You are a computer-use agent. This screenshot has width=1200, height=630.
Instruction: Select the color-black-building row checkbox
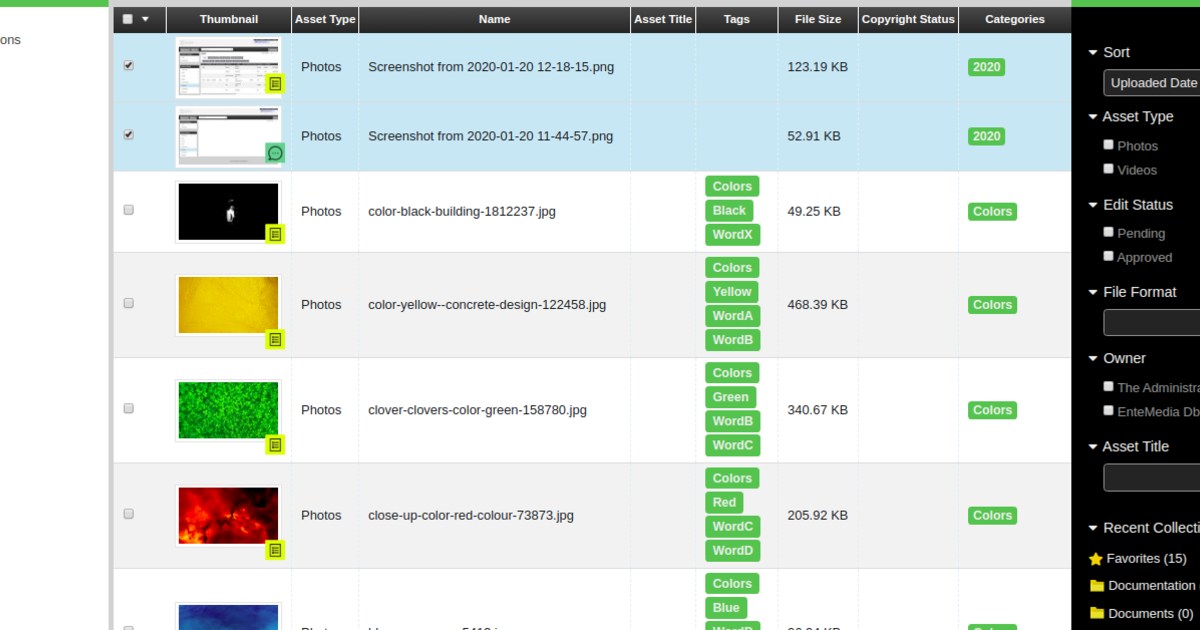[128, 210]
